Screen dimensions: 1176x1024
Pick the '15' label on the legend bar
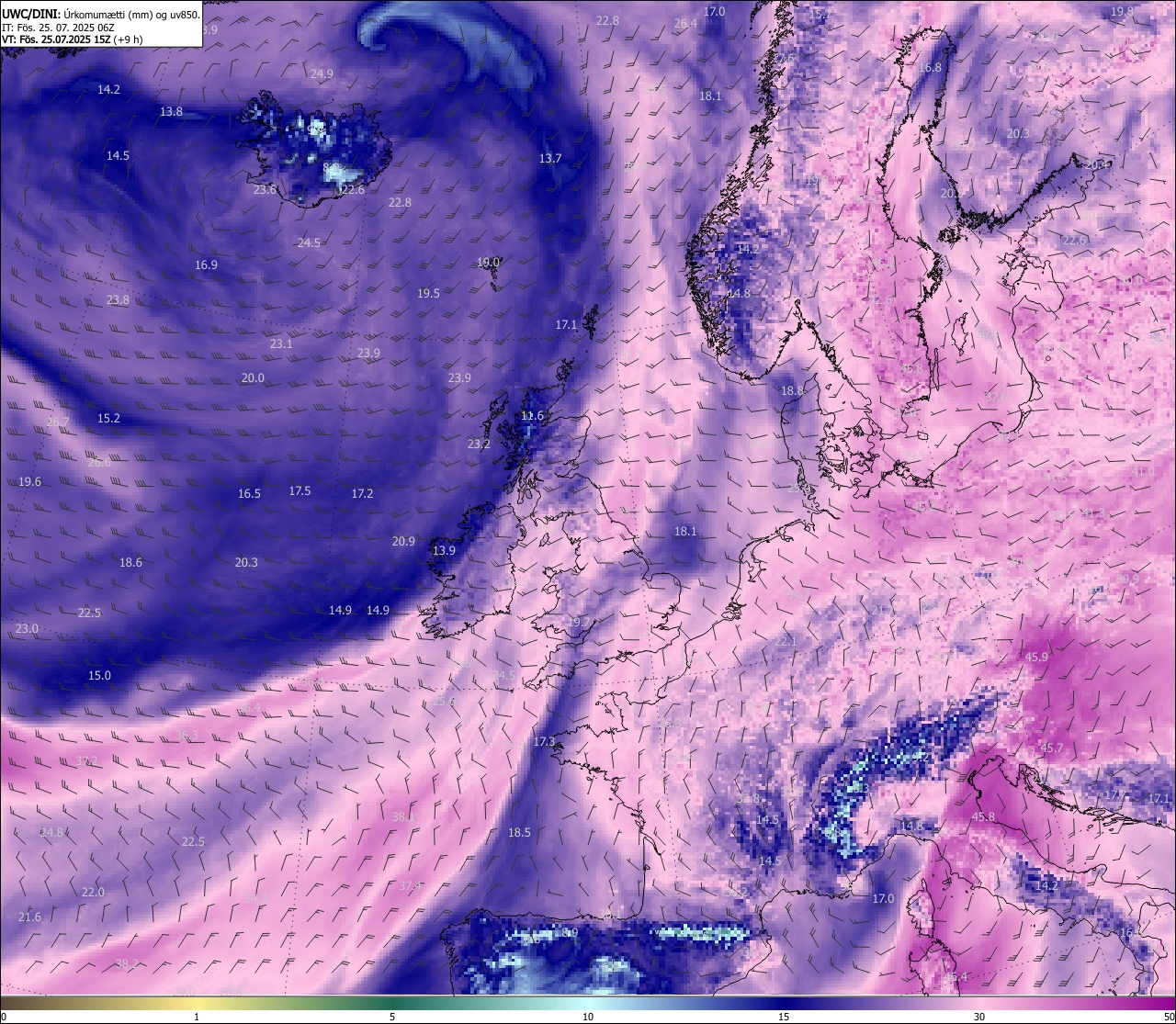784,1017
